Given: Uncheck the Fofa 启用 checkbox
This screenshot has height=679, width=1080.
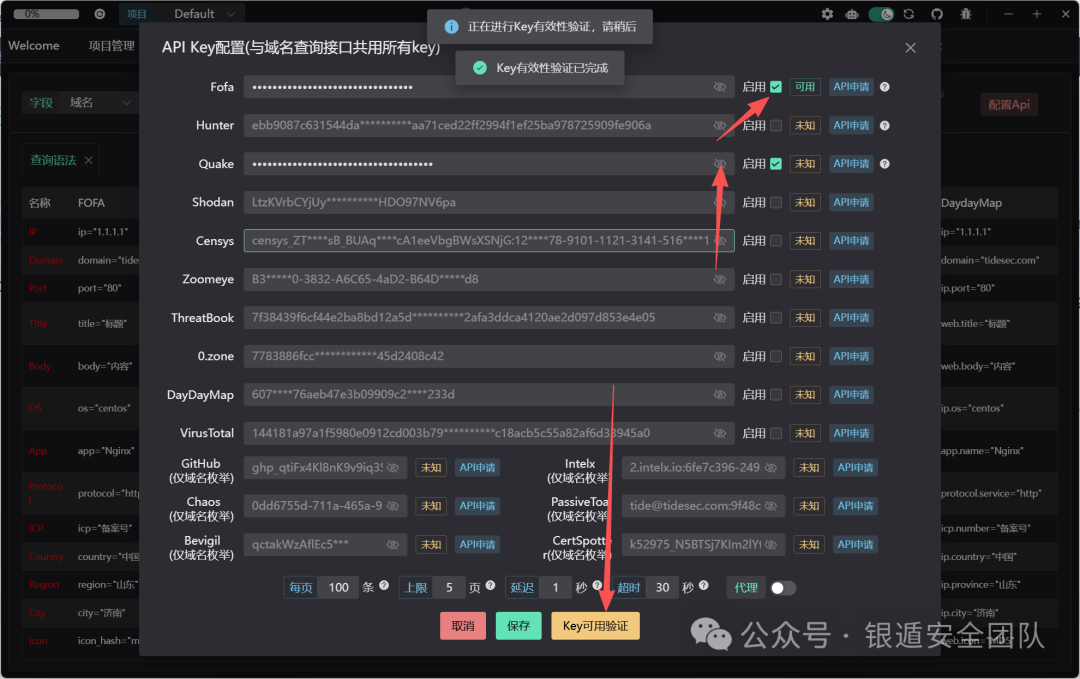Looking at the screenshot, I should tap(776, 87).
